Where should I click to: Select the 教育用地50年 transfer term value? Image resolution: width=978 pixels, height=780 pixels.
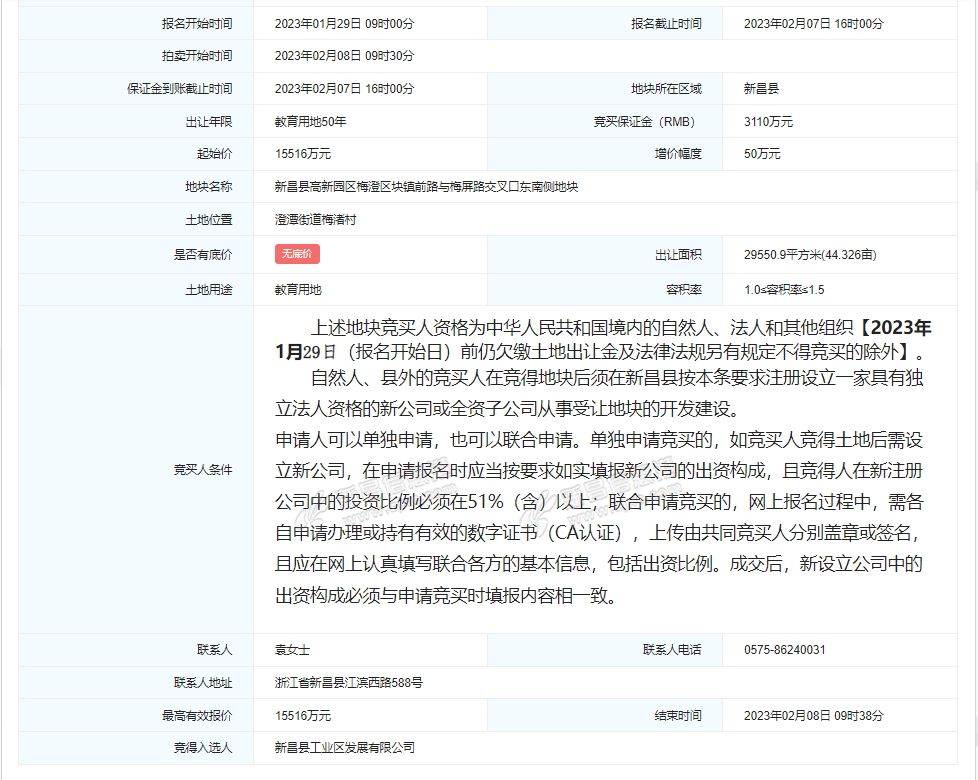pyautogui.click(x=310, y=122)
